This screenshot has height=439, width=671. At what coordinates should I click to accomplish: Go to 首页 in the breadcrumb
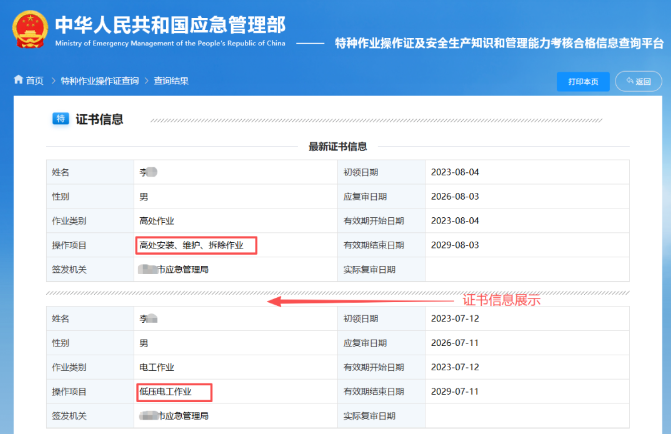[35, 81]
